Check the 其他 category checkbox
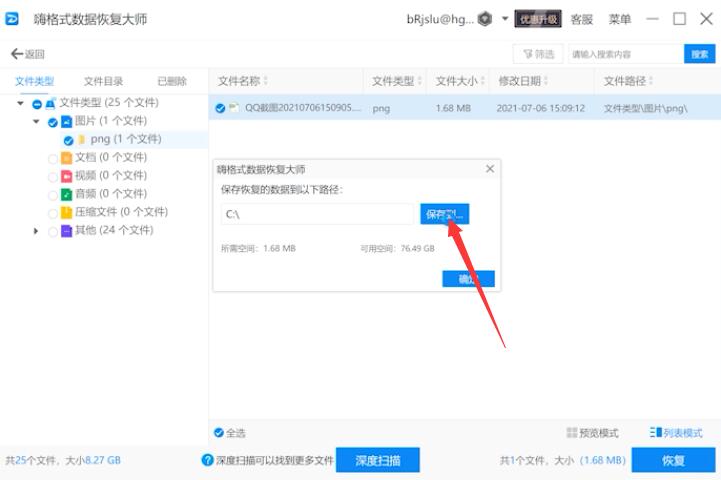The height and width of the screenshot is (480, 721). point(52,231)
